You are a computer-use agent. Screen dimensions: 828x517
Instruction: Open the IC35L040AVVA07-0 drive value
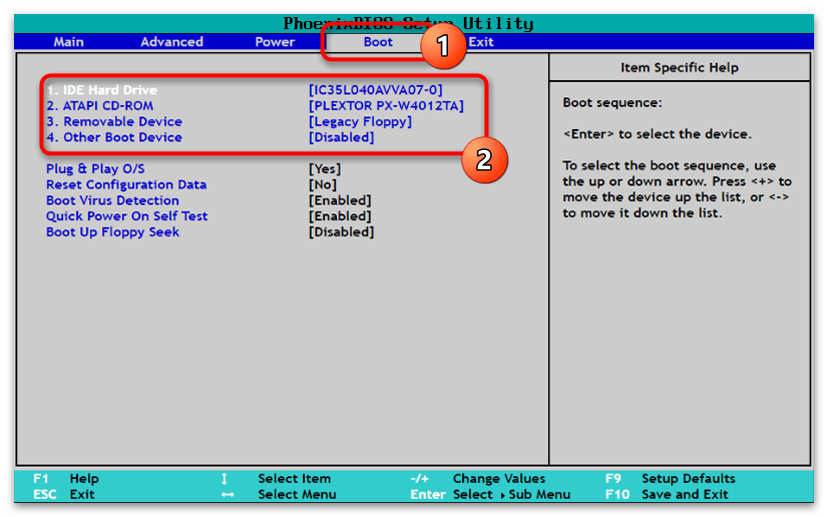point(376,90)
